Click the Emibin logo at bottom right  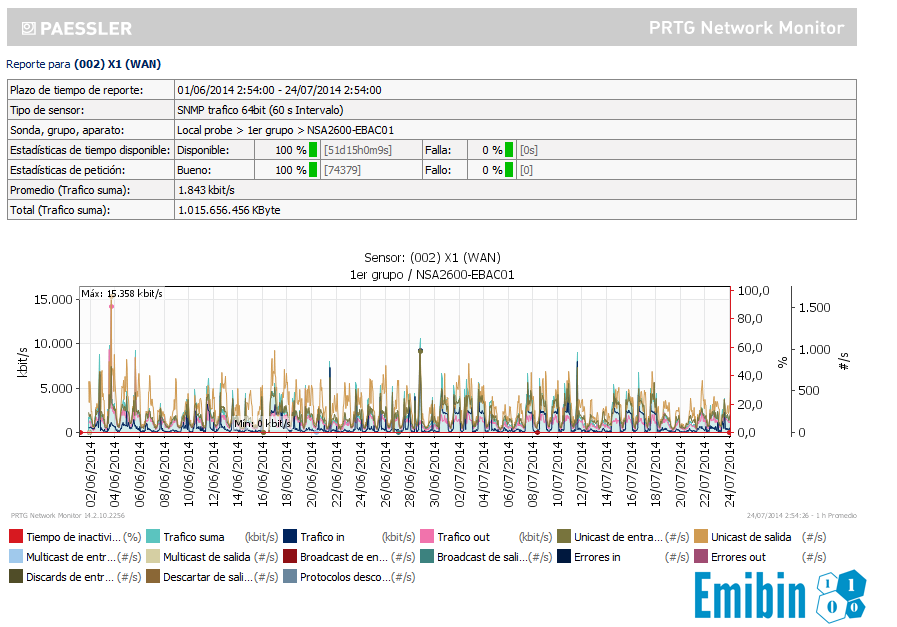[780, 596]
